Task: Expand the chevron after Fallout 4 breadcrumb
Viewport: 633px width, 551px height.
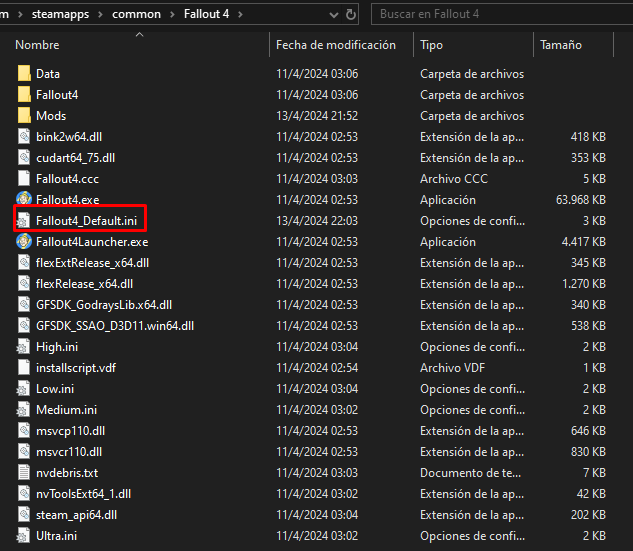Action: [x=241, y=15]
